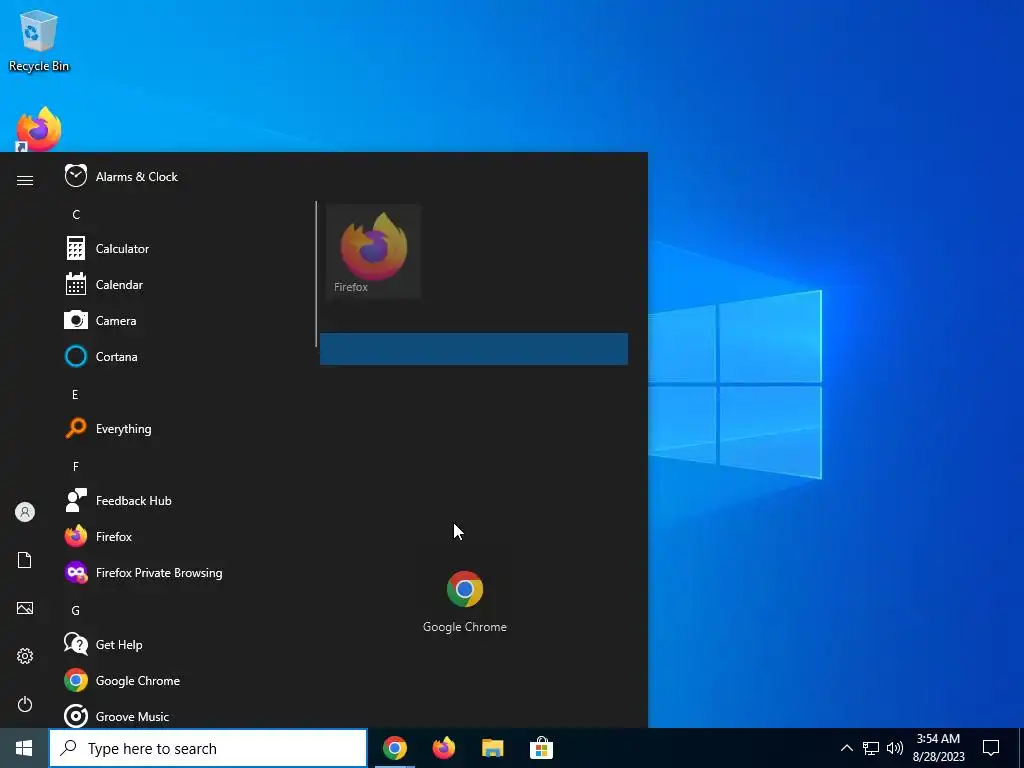This screenshot has width=1024, height=768.
Task: Click the Firefox pinned tile
Action: tap(374, 251)
